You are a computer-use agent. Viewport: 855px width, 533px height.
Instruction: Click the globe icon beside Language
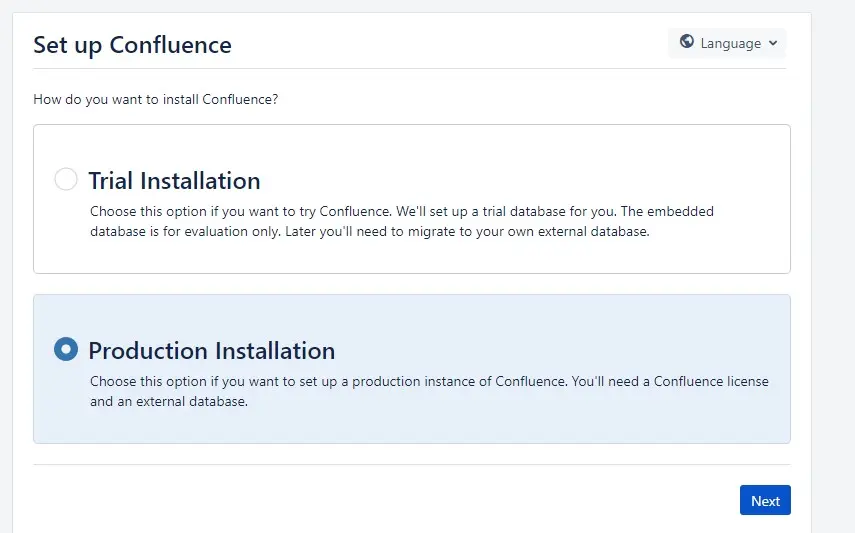click(687, 43)
